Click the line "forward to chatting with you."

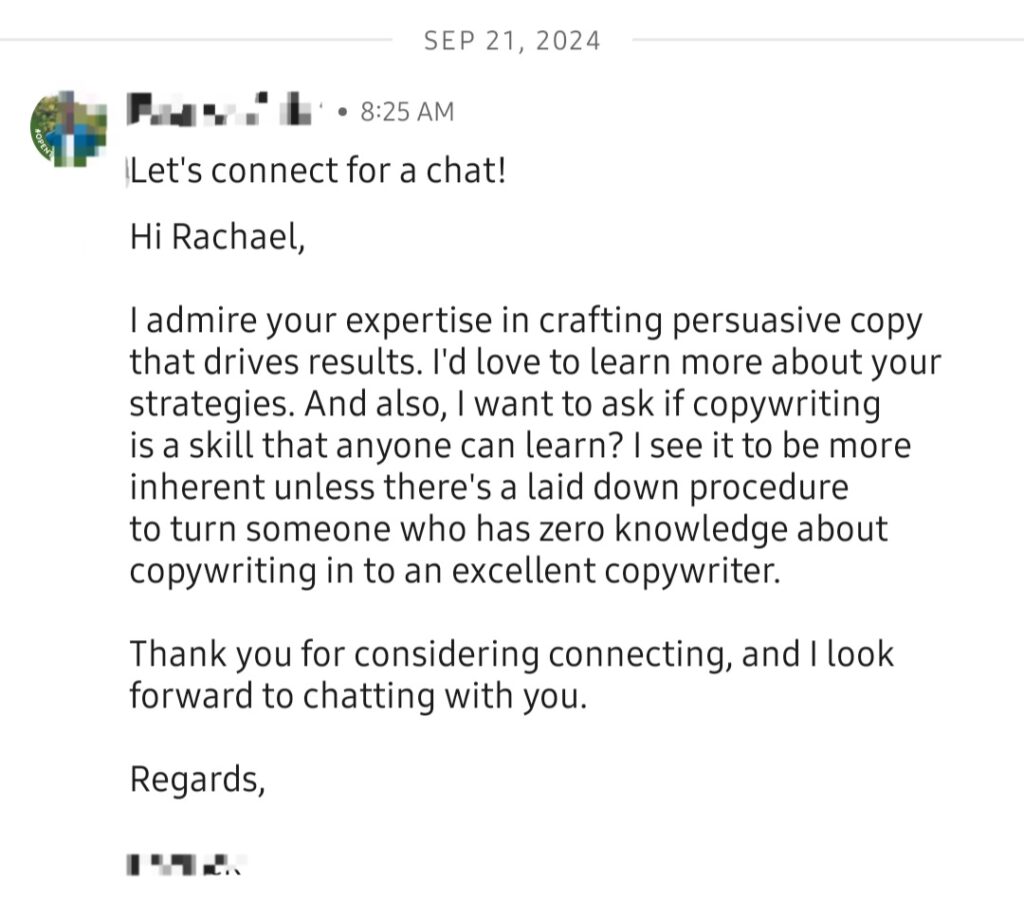[x=359, y=696]
